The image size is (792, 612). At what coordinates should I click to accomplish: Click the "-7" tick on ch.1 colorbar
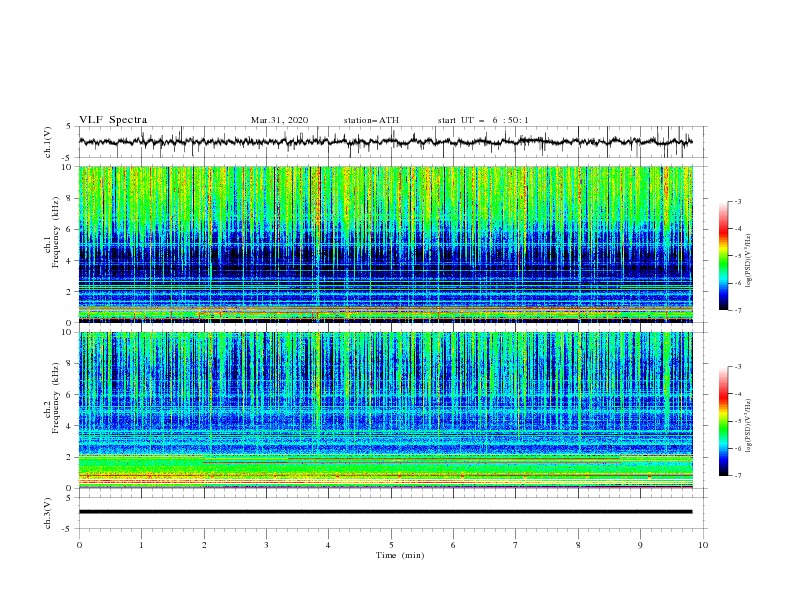click(738, 310)
